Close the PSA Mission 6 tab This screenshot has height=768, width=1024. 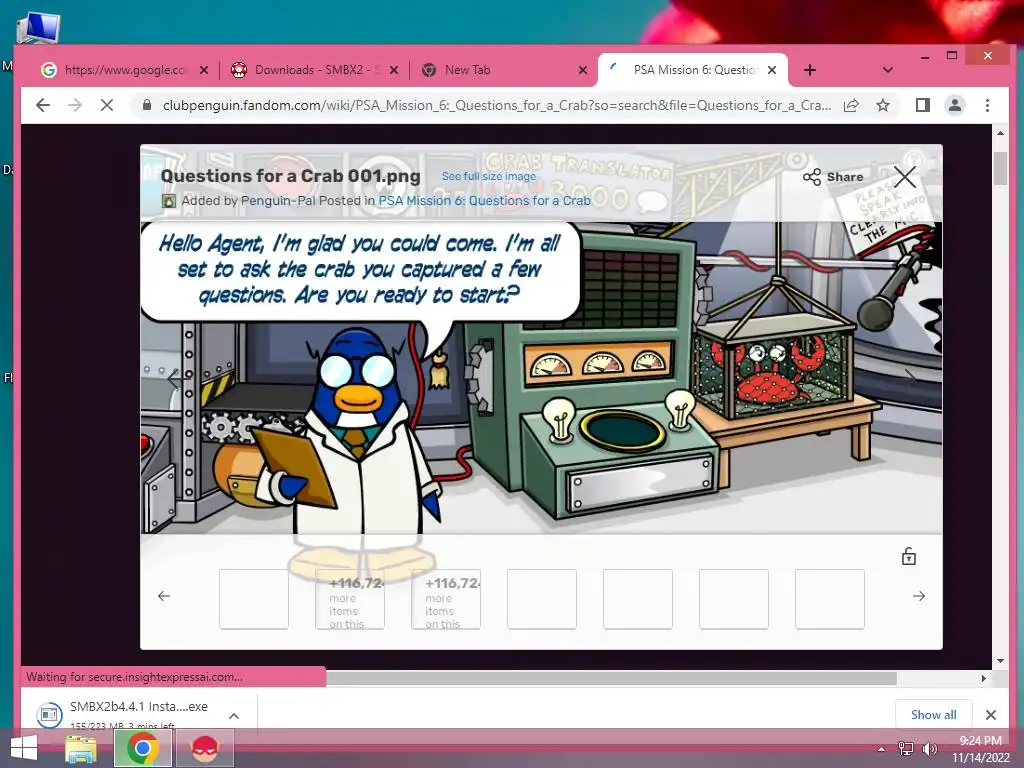772,70
